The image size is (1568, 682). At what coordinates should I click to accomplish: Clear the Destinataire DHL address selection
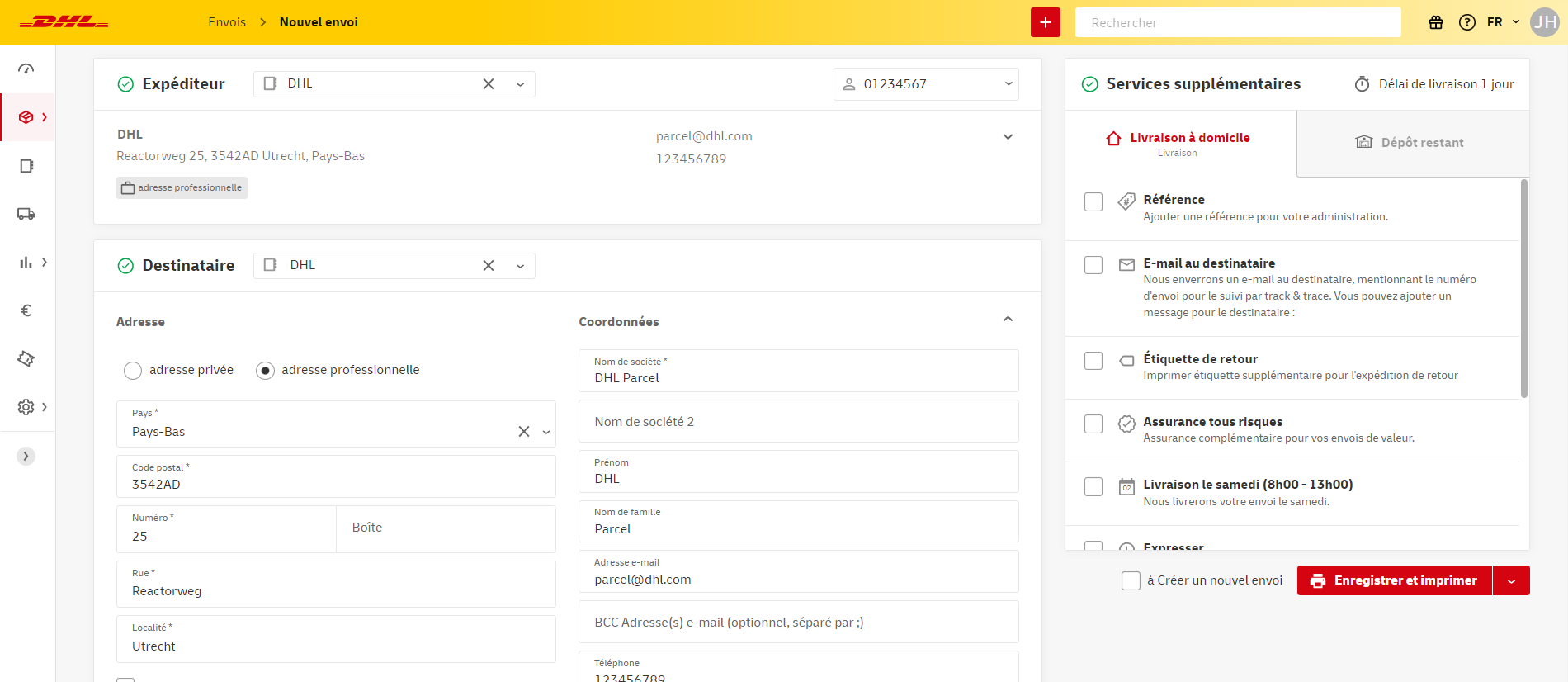click(x=489, y=266)
